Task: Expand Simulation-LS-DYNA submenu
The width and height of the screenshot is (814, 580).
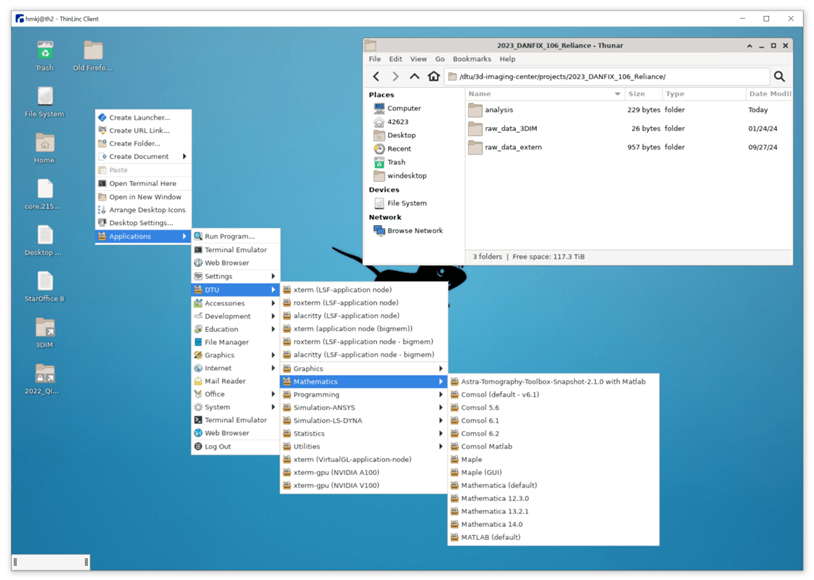Action: coord(363,421)
